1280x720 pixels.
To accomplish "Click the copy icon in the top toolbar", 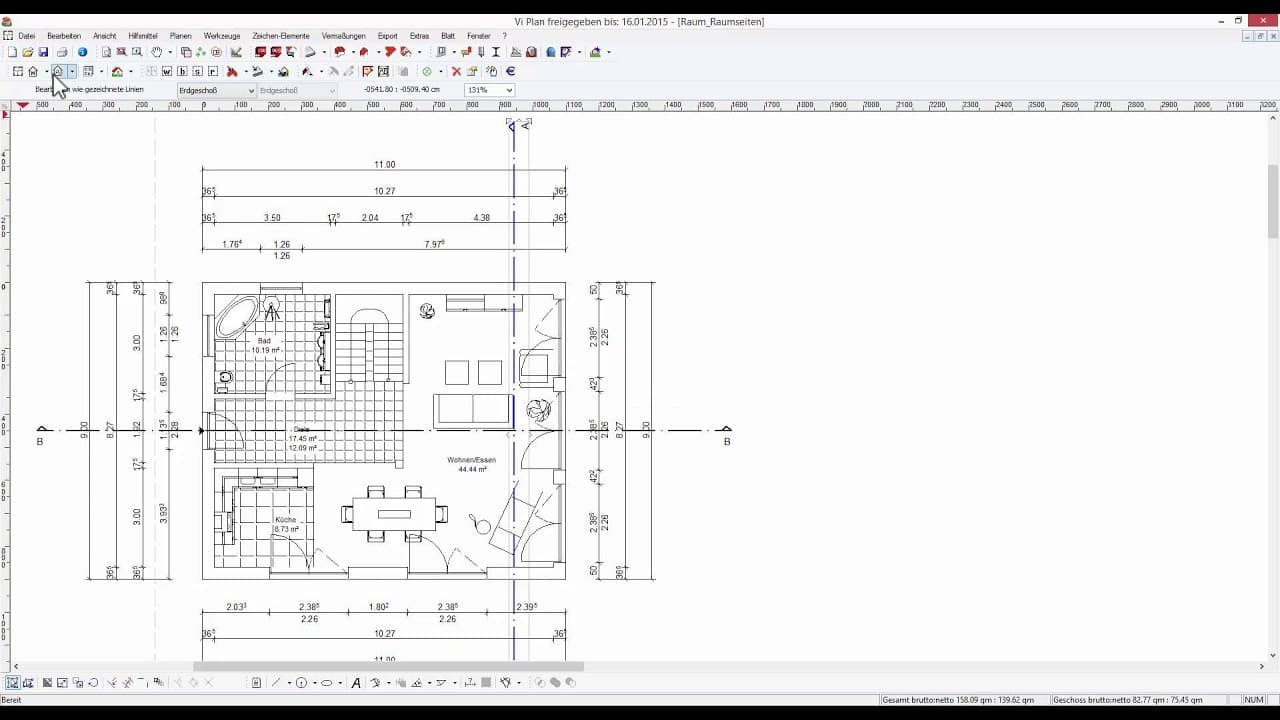I will 186,52.
